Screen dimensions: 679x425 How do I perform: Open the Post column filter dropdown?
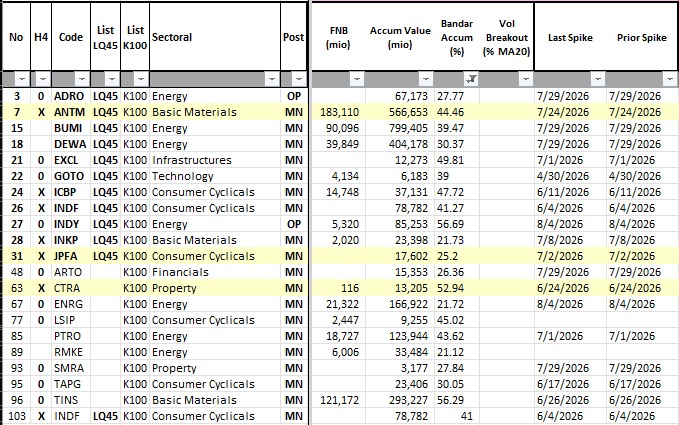tap(299, 79)
